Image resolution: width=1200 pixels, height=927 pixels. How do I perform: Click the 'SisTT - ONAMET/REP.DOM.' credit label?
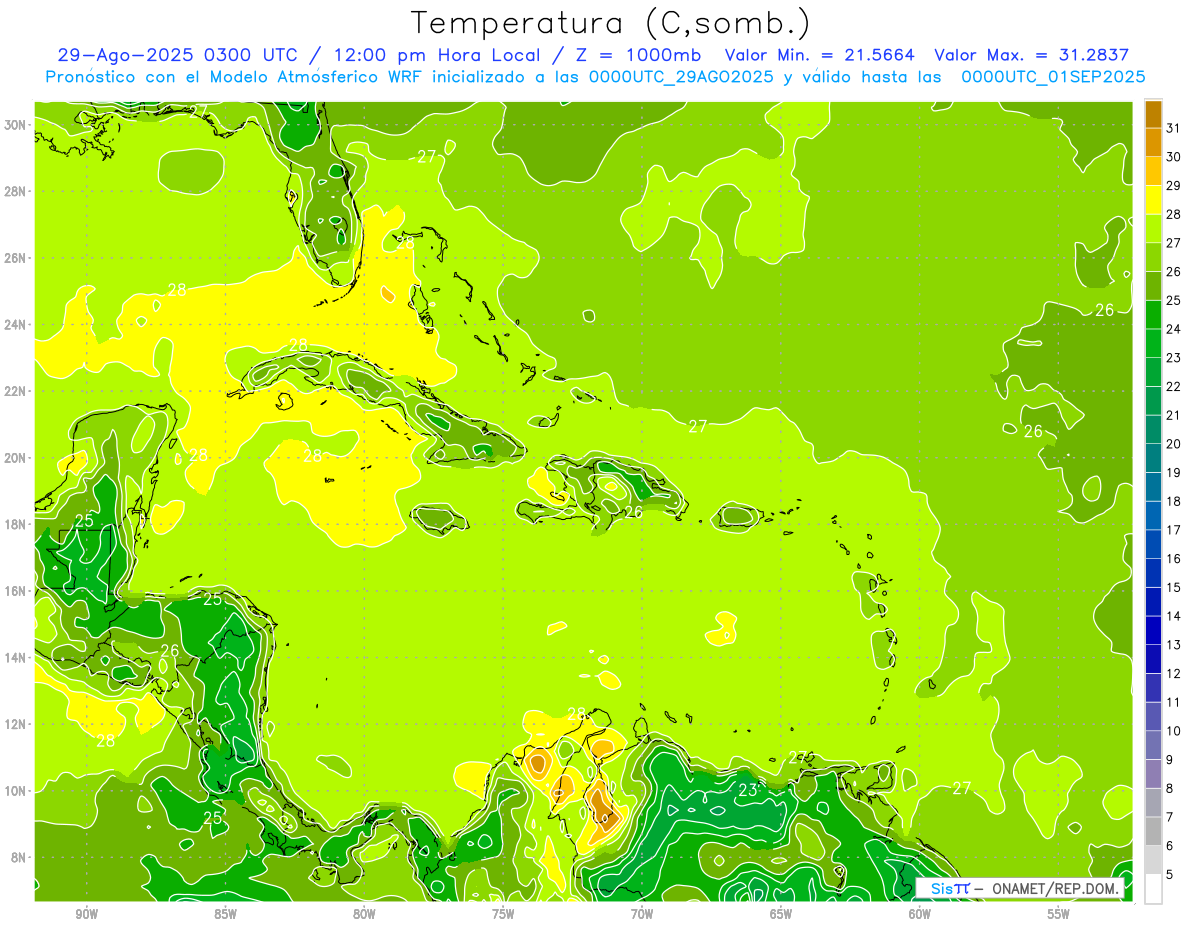click(1022, 889)
